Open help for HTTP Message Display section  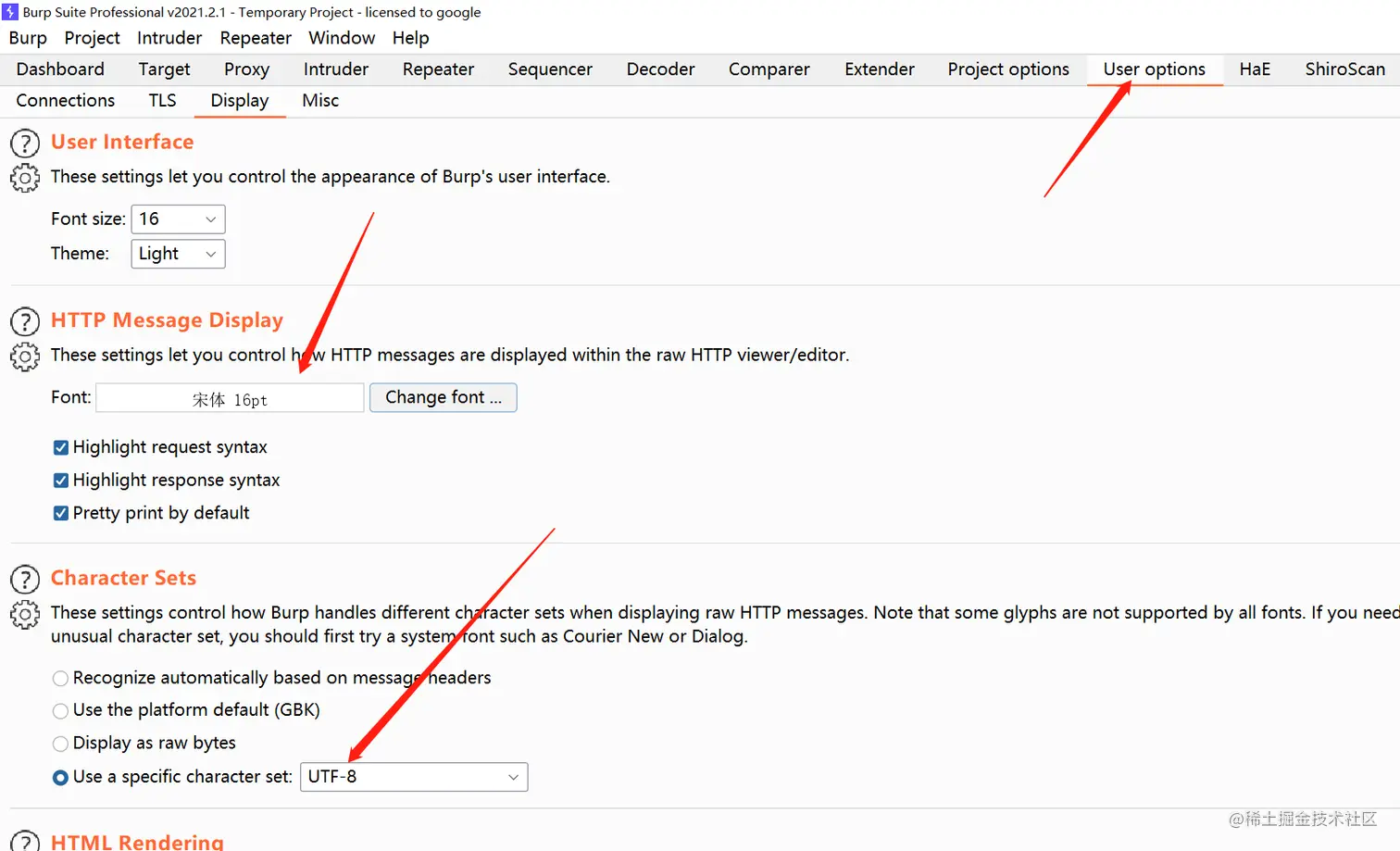[x=25, y=321]
